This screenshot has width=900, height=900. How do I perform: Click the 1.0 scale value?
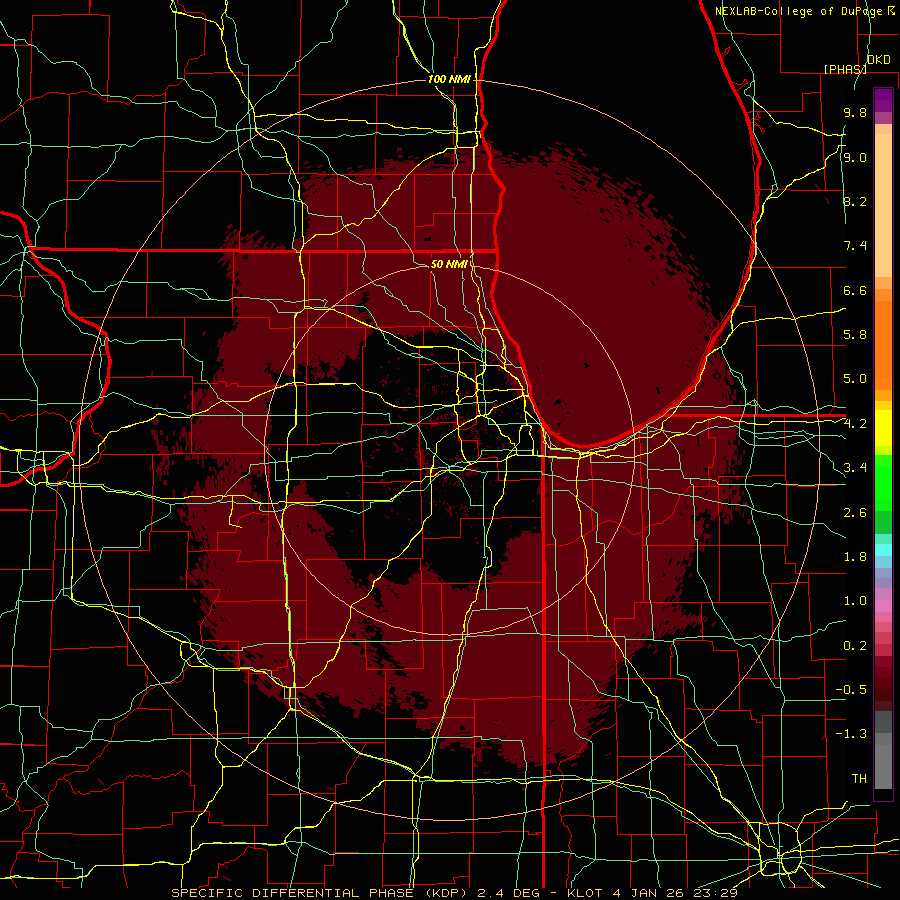pyautogui.click(x=855, y=601)
